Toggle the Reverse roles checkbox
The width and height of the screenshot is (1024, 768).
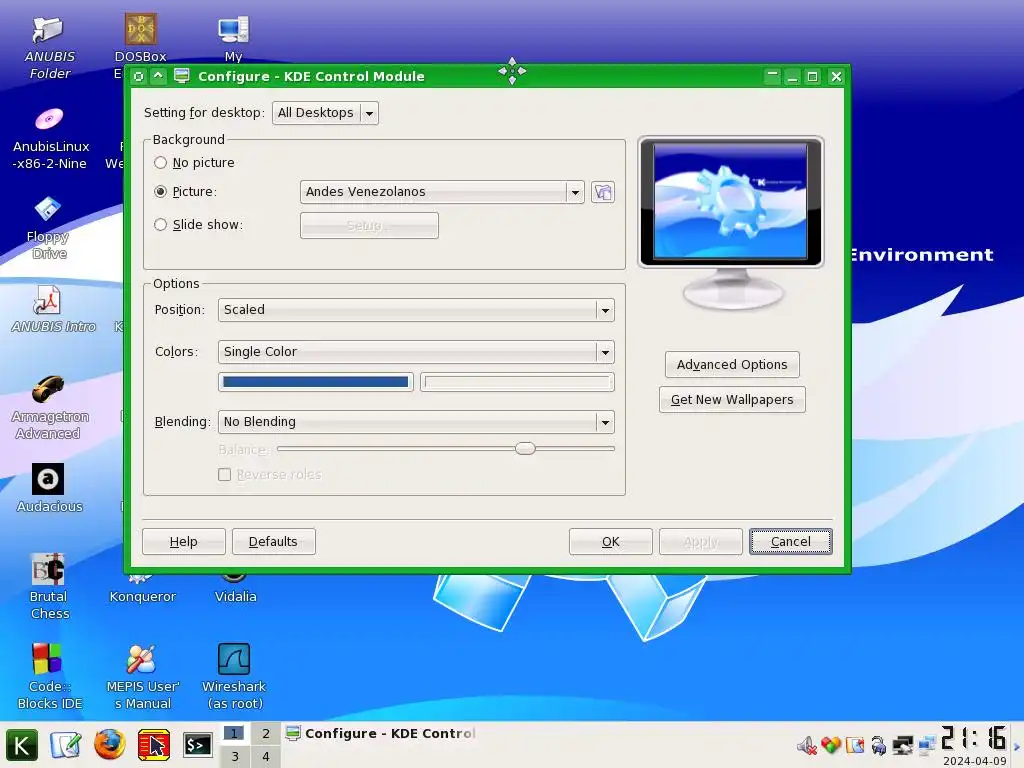pyautogui.click(x=224, y=475)
